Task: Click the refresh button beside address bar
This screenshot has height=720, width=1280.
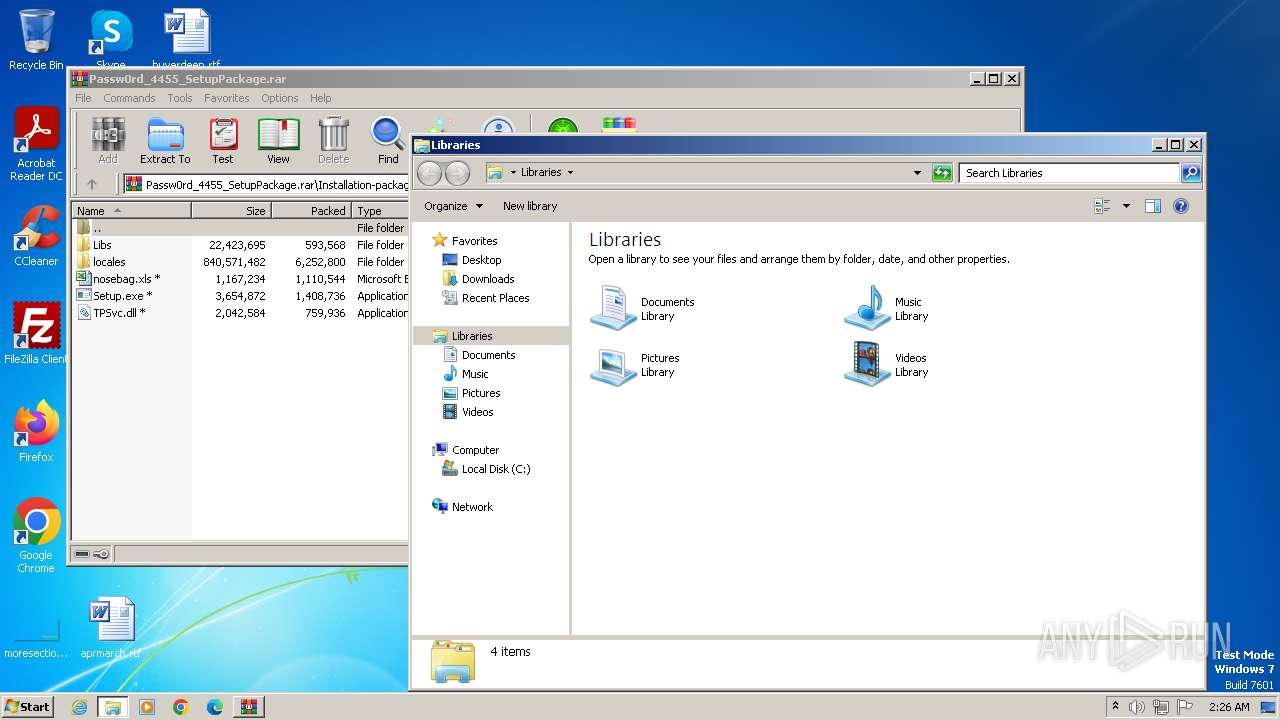Action: (x=942, y=173)
